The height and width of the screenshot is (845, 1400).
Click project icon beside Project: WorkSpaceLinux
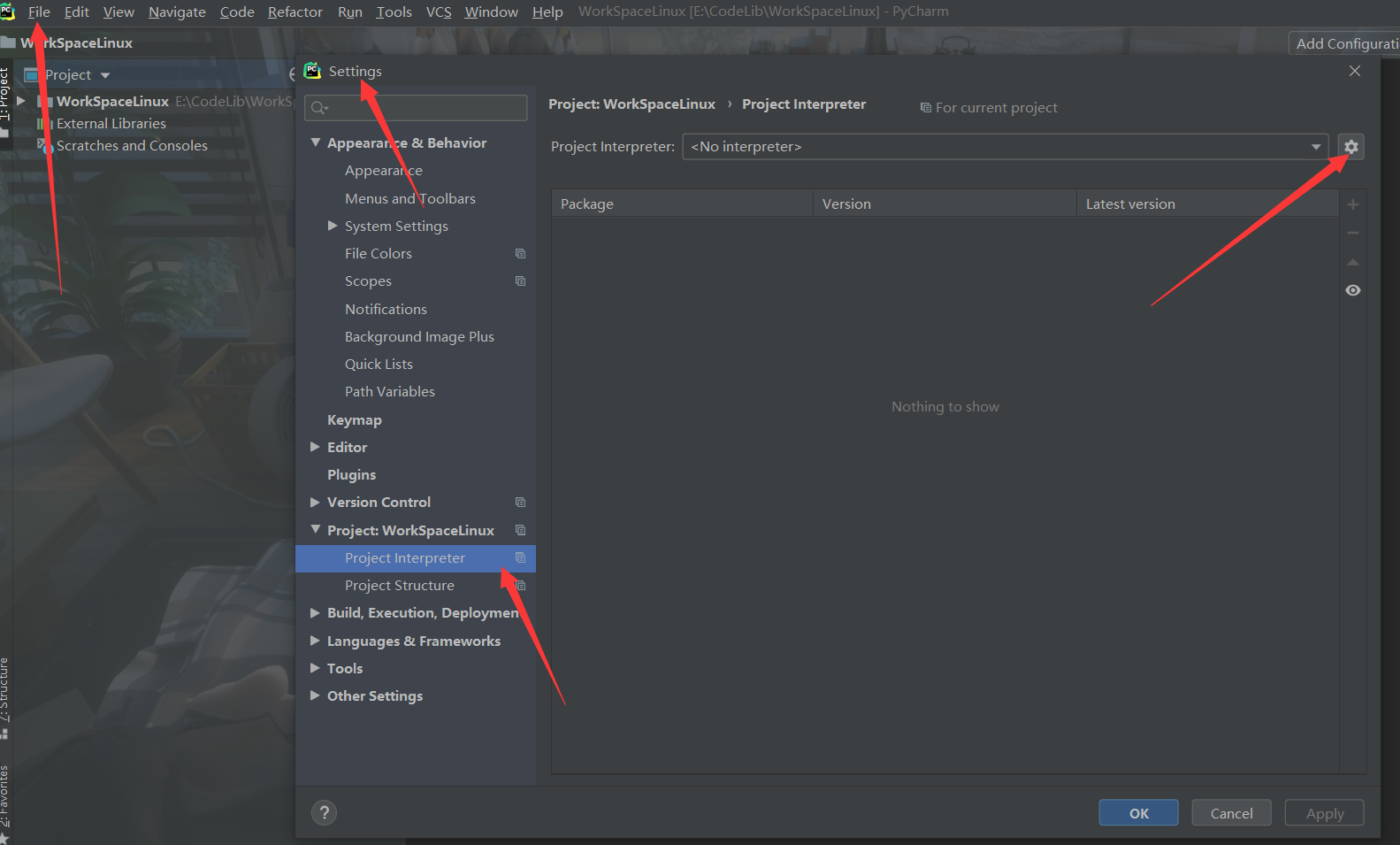[x=520, y=530]
